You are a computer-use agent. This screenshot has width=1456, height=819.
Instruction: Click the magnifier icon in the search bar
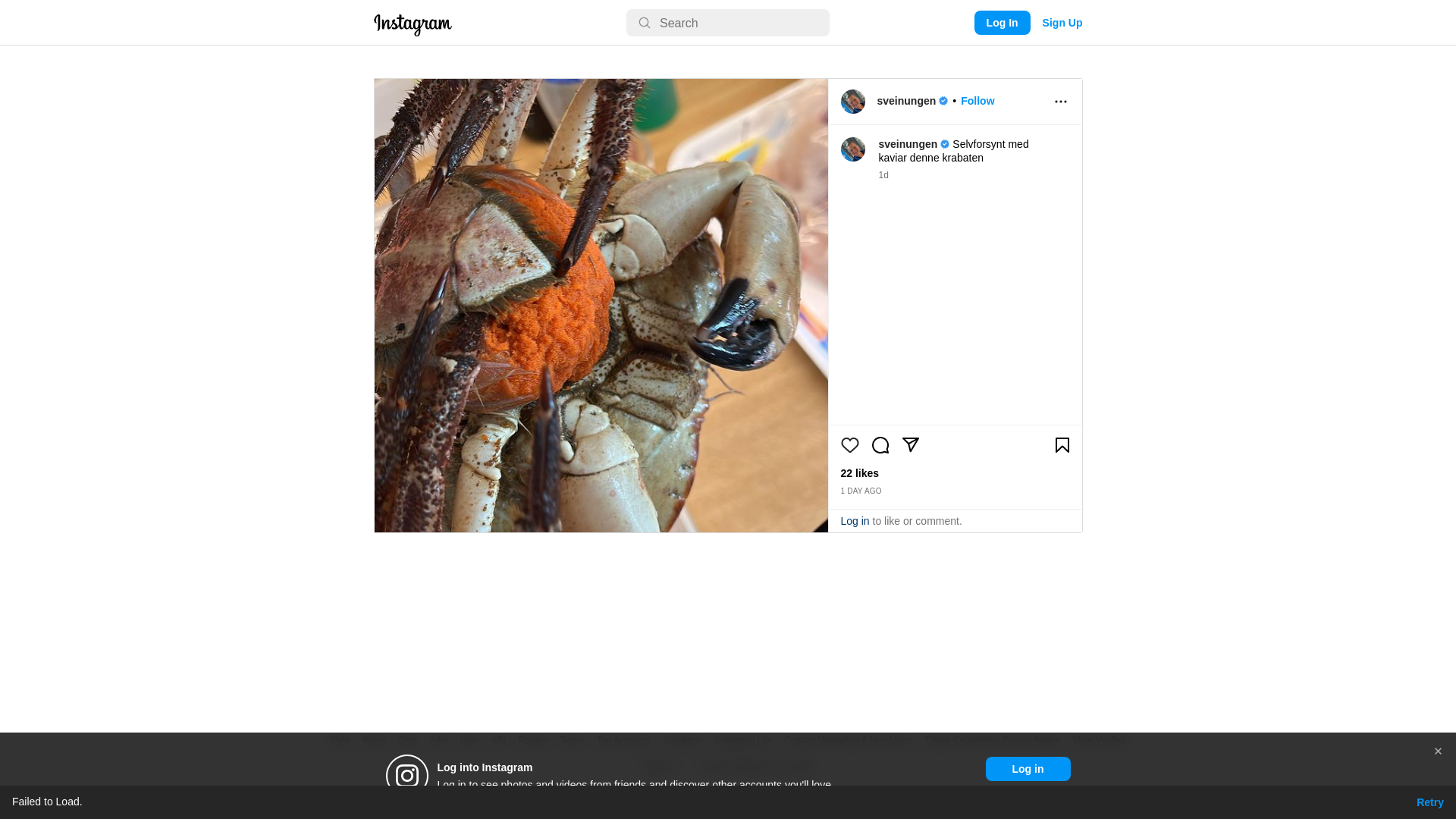tap(645, 23)
